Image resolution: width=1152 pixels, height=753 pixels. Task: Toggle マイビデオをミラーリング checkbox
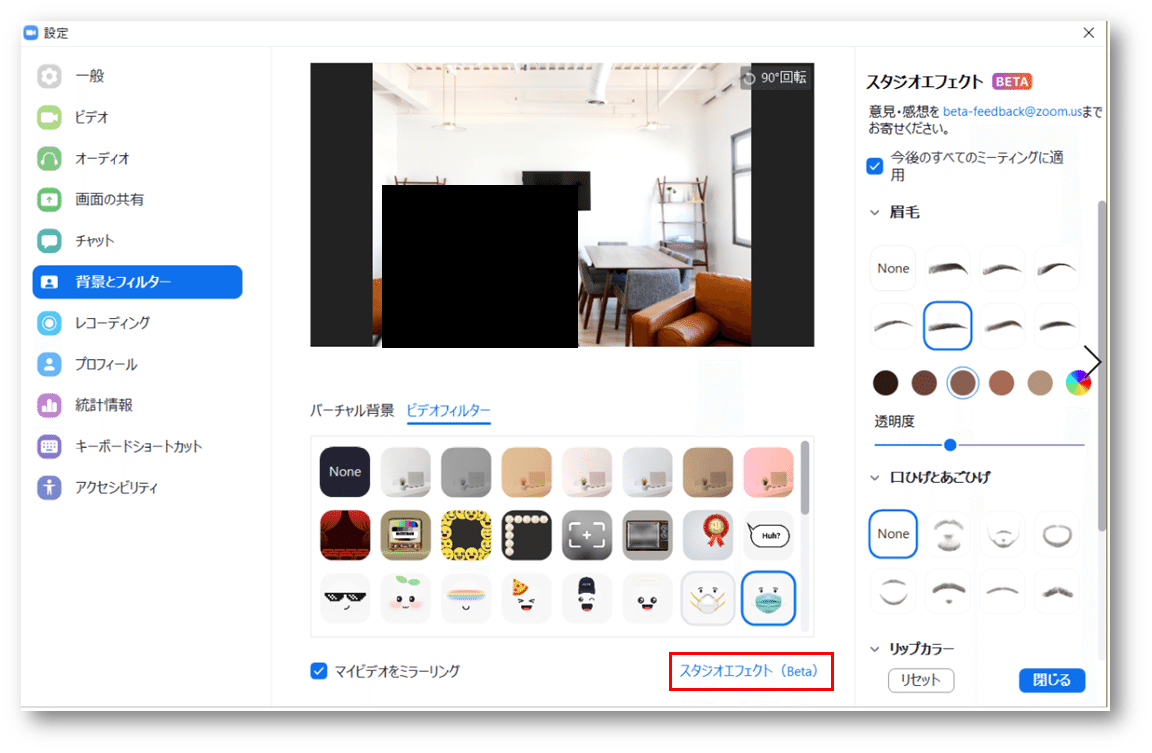click(318, 671)
